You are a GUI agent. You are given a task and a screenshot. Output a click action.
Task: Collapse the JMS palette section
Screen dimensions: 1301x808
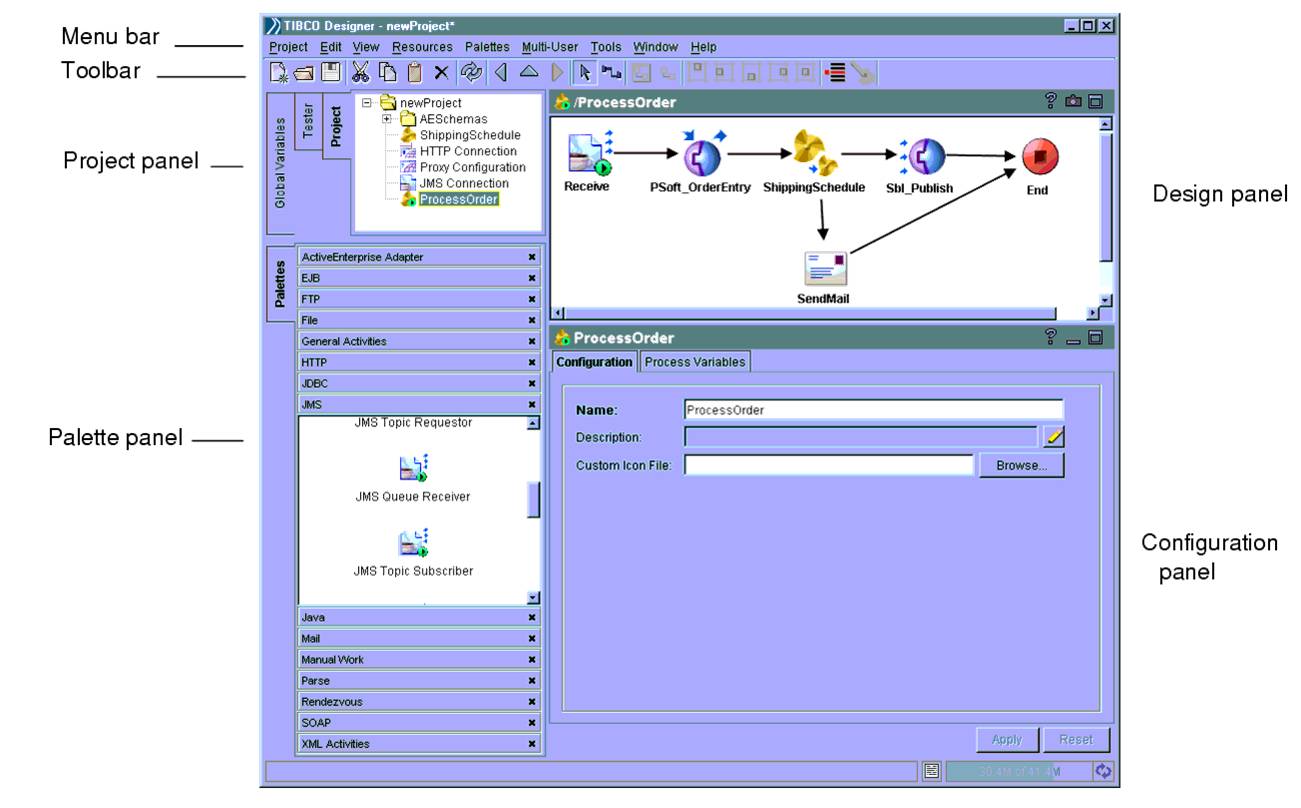click(x=532, y=404)
